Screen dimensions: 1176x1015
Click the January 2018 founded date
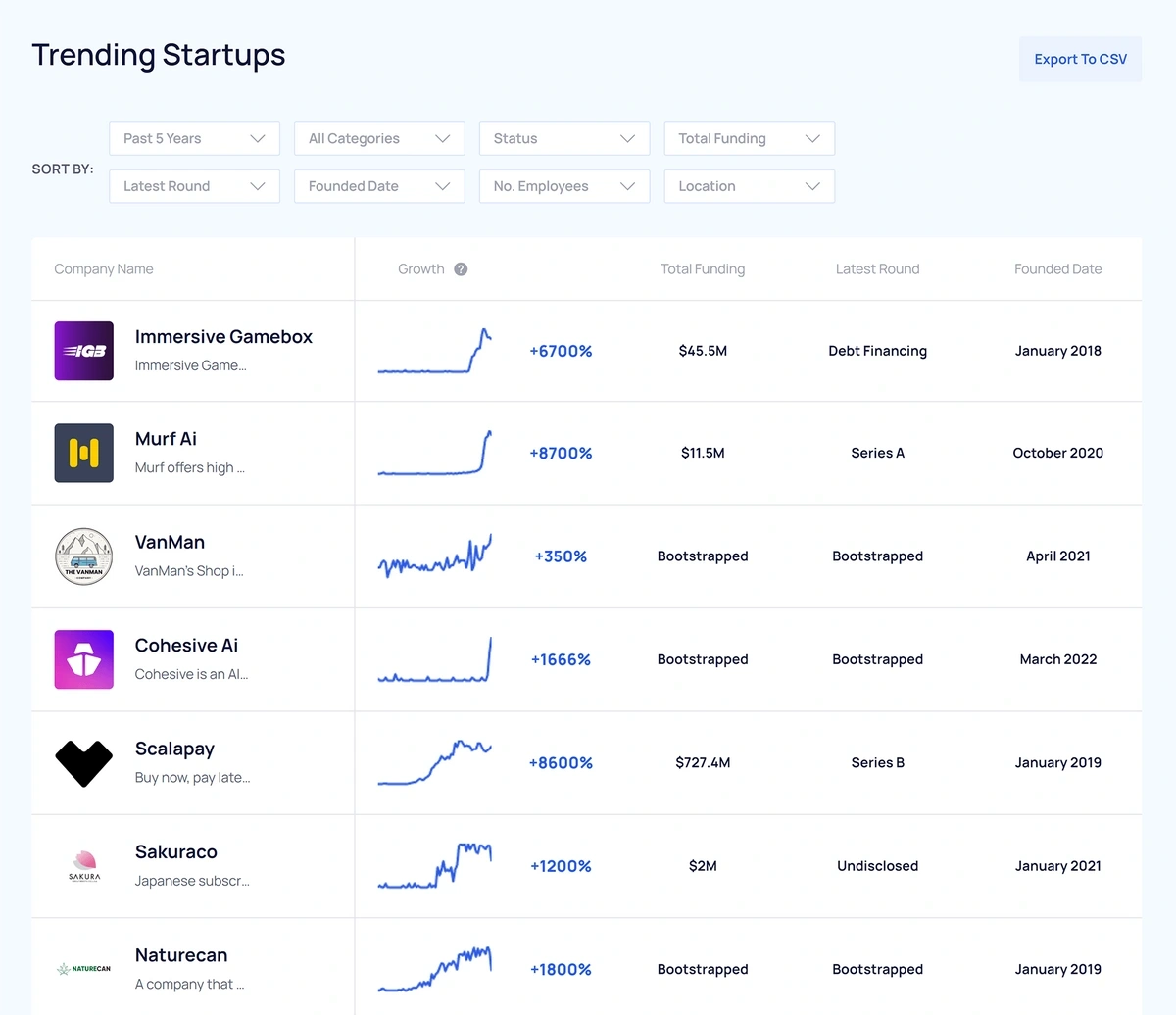(1058, 351)
